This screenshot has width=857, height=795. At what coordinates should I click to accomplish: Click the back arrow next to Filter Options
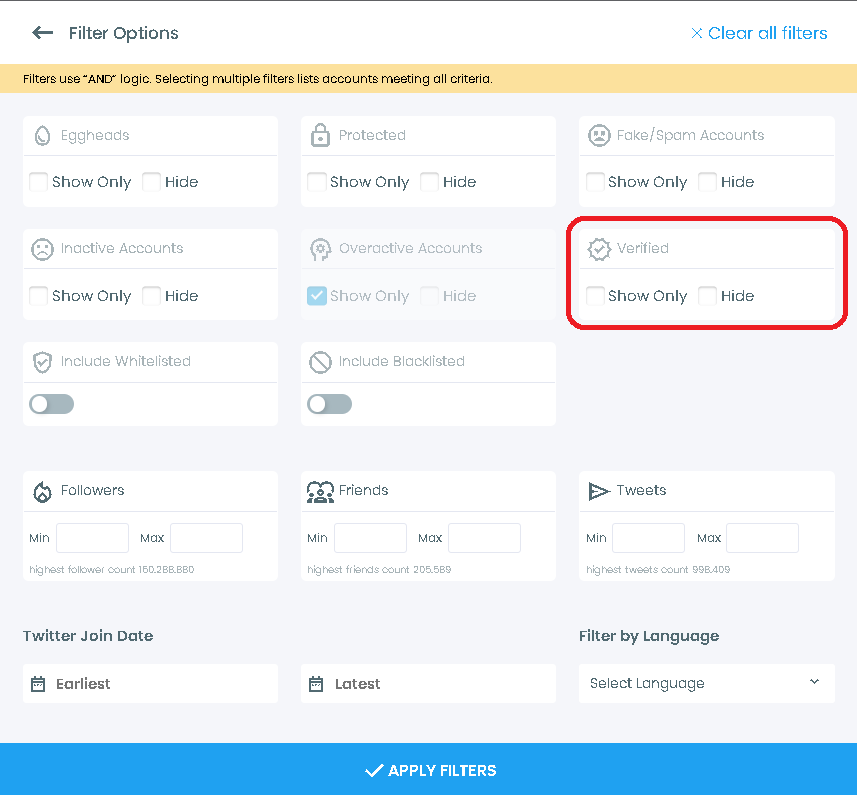[42, 32]
